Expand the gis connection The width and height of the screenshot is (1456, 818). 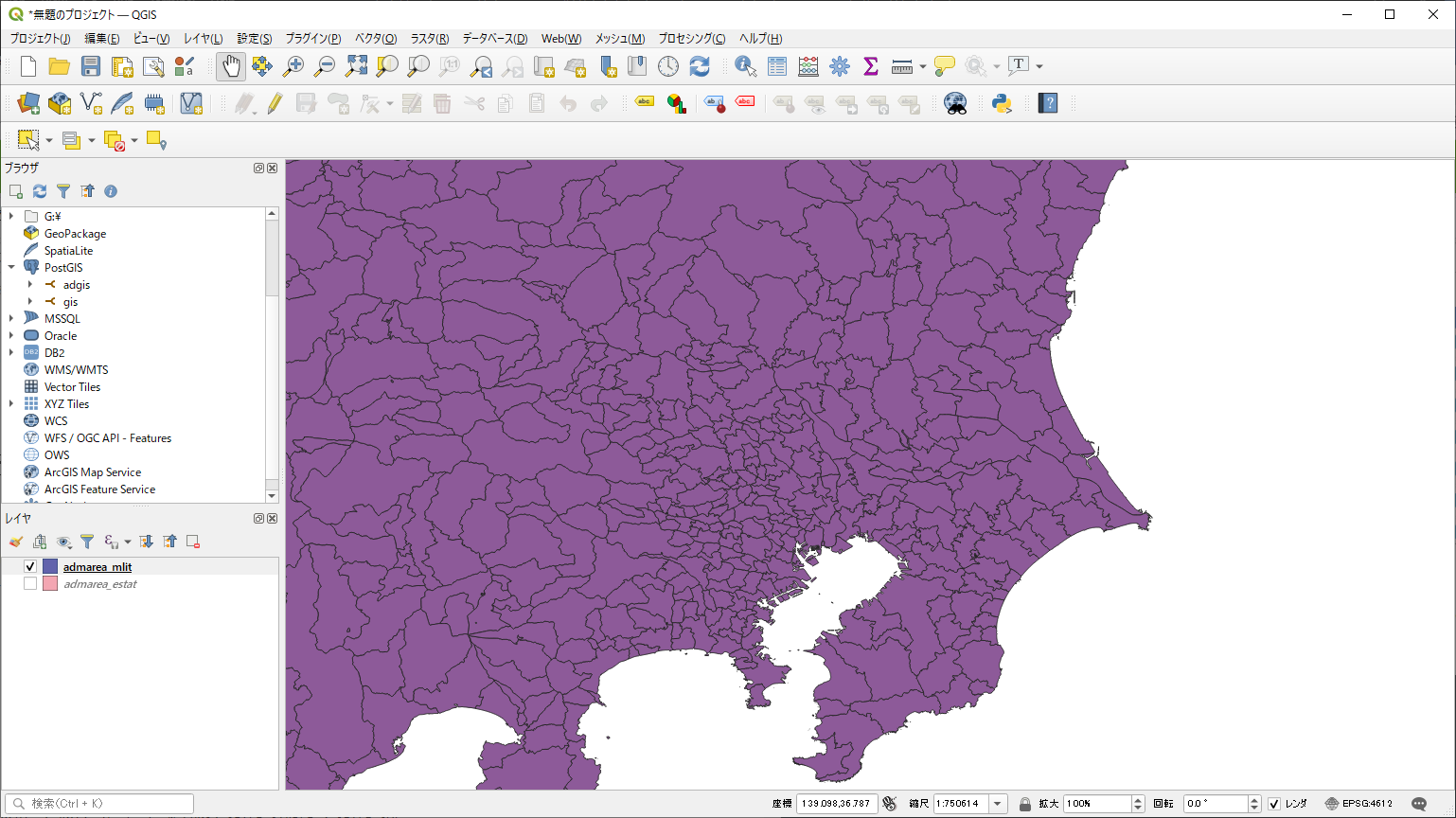(x=30, y=302)
